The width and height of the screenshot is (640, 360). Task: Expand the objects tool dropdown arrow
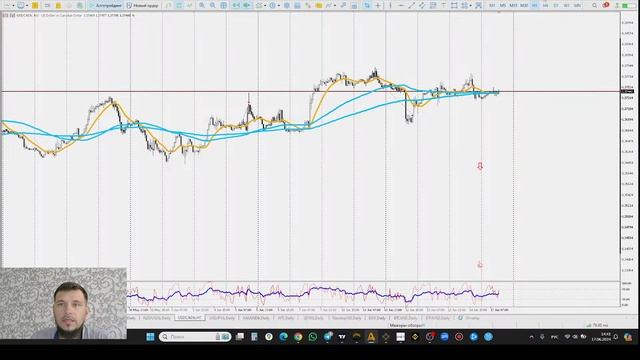(470, 5)
